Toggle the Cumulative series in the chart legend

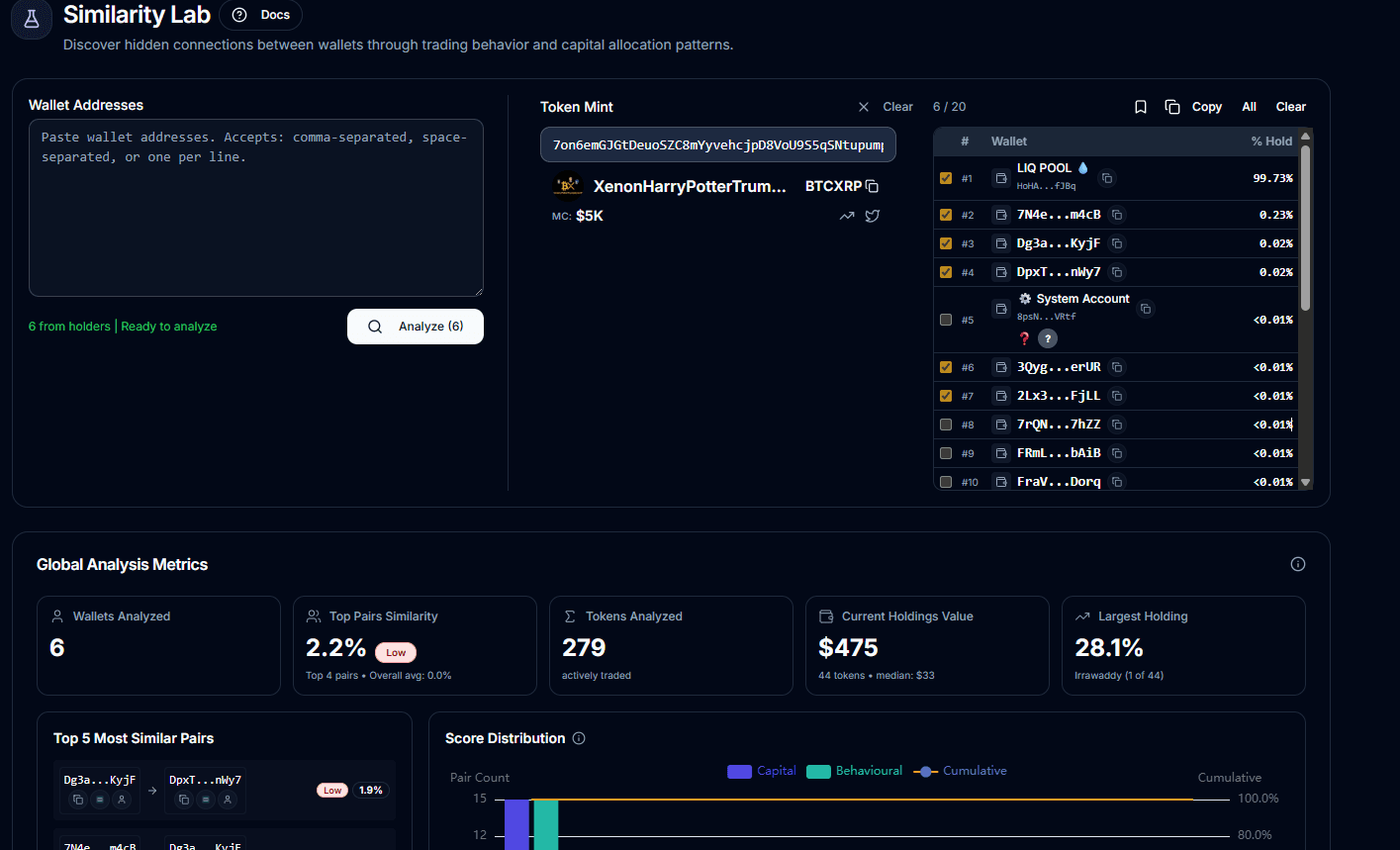(960, 770)
